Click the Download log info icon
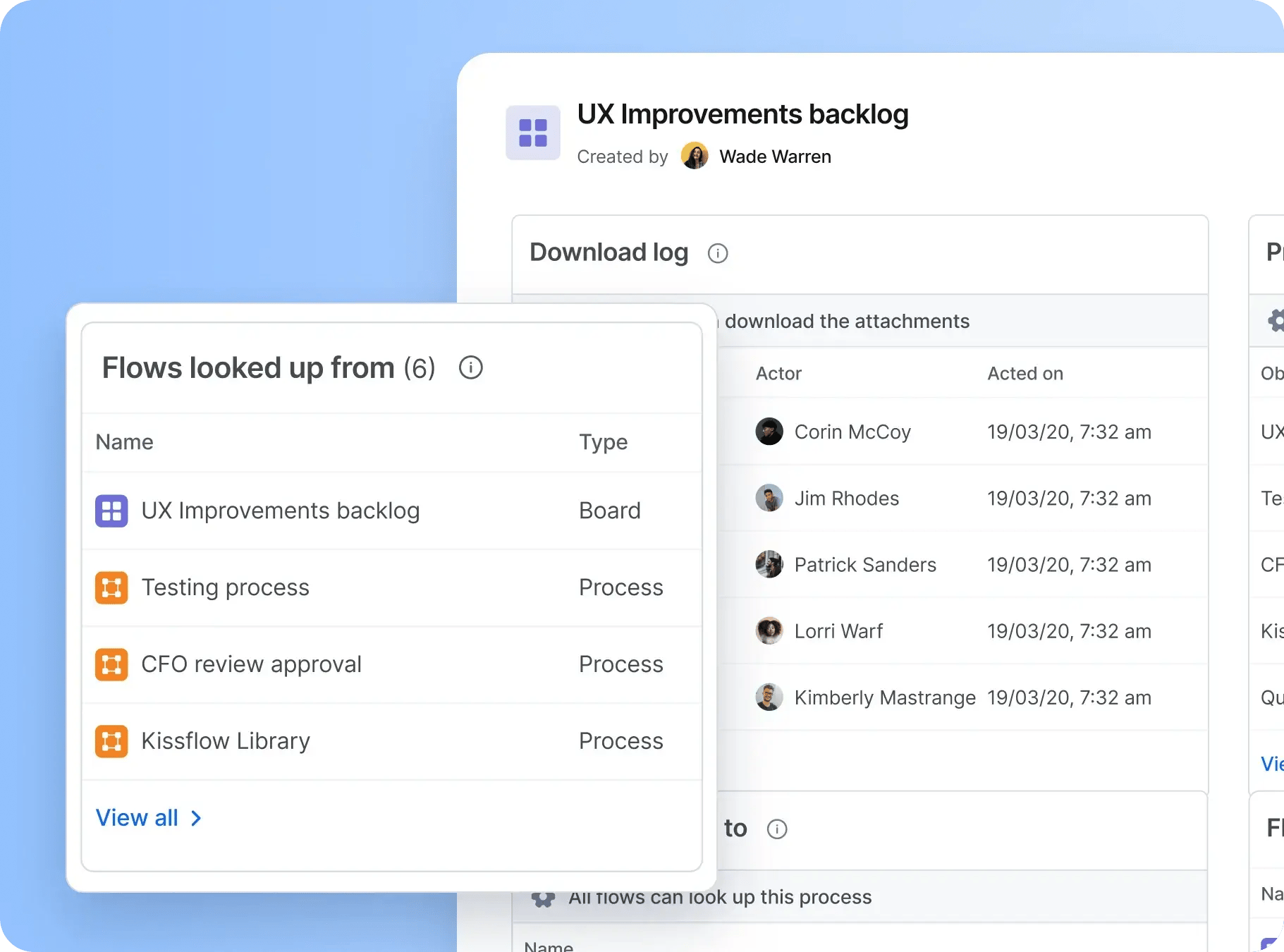The height and width of the screenshot is (952, 1284). pos(718,253)
